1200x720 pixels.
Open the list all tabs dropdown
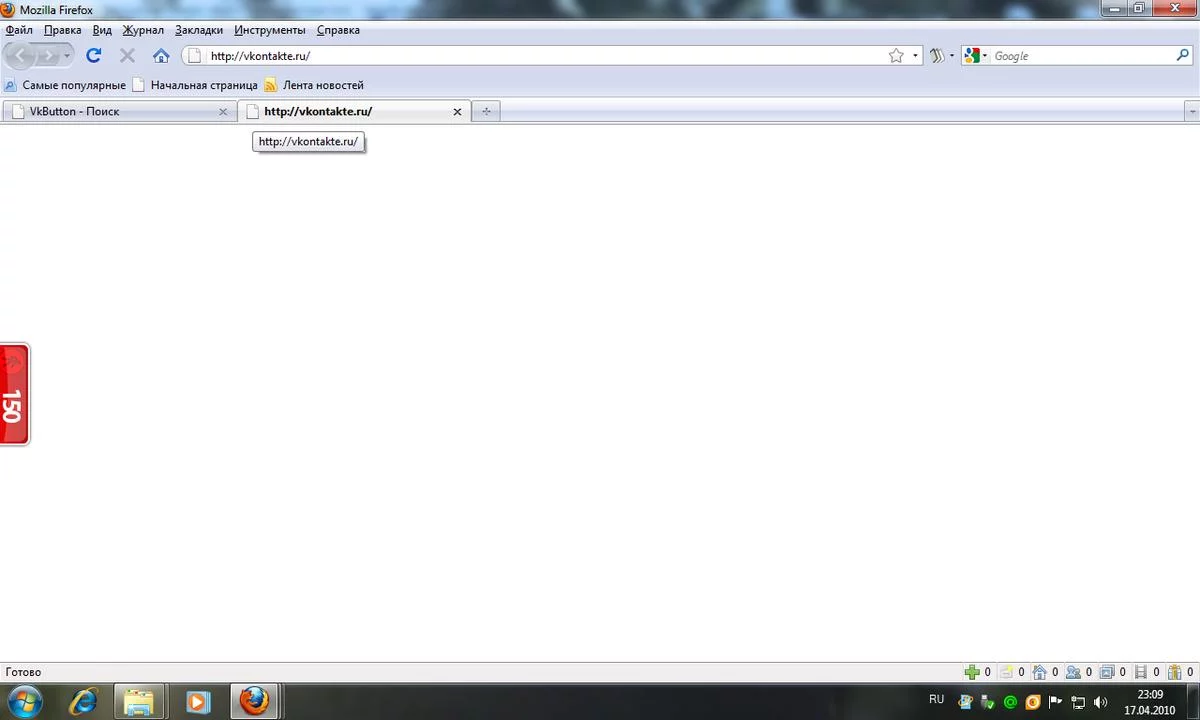(1191, 111)
